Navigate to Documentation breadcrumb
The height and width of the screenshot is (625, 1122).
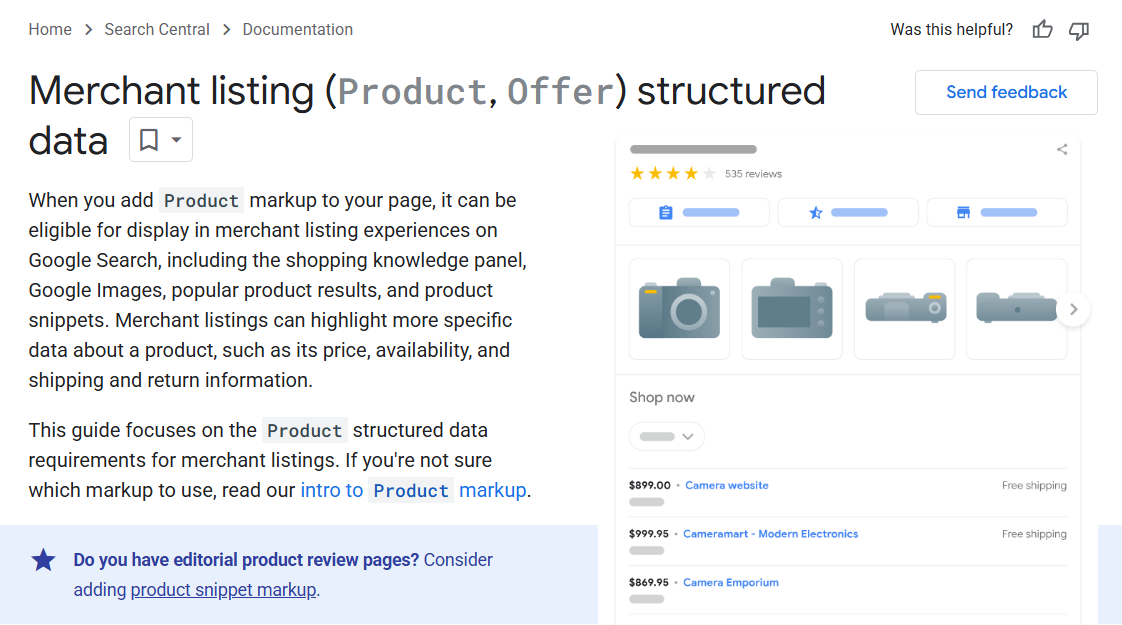(x=298, y=30)
